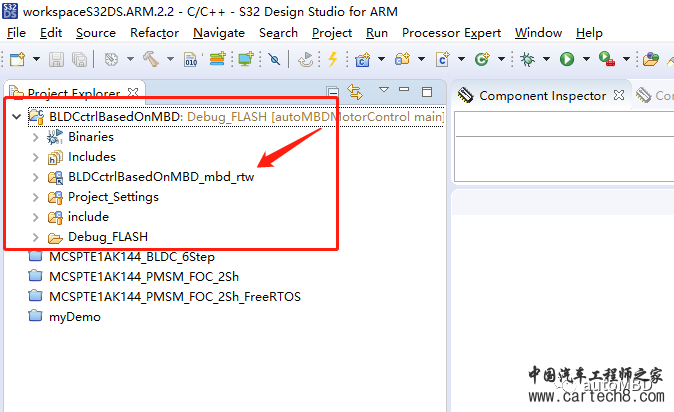Click the Debug bug icon

click(527, 59)
